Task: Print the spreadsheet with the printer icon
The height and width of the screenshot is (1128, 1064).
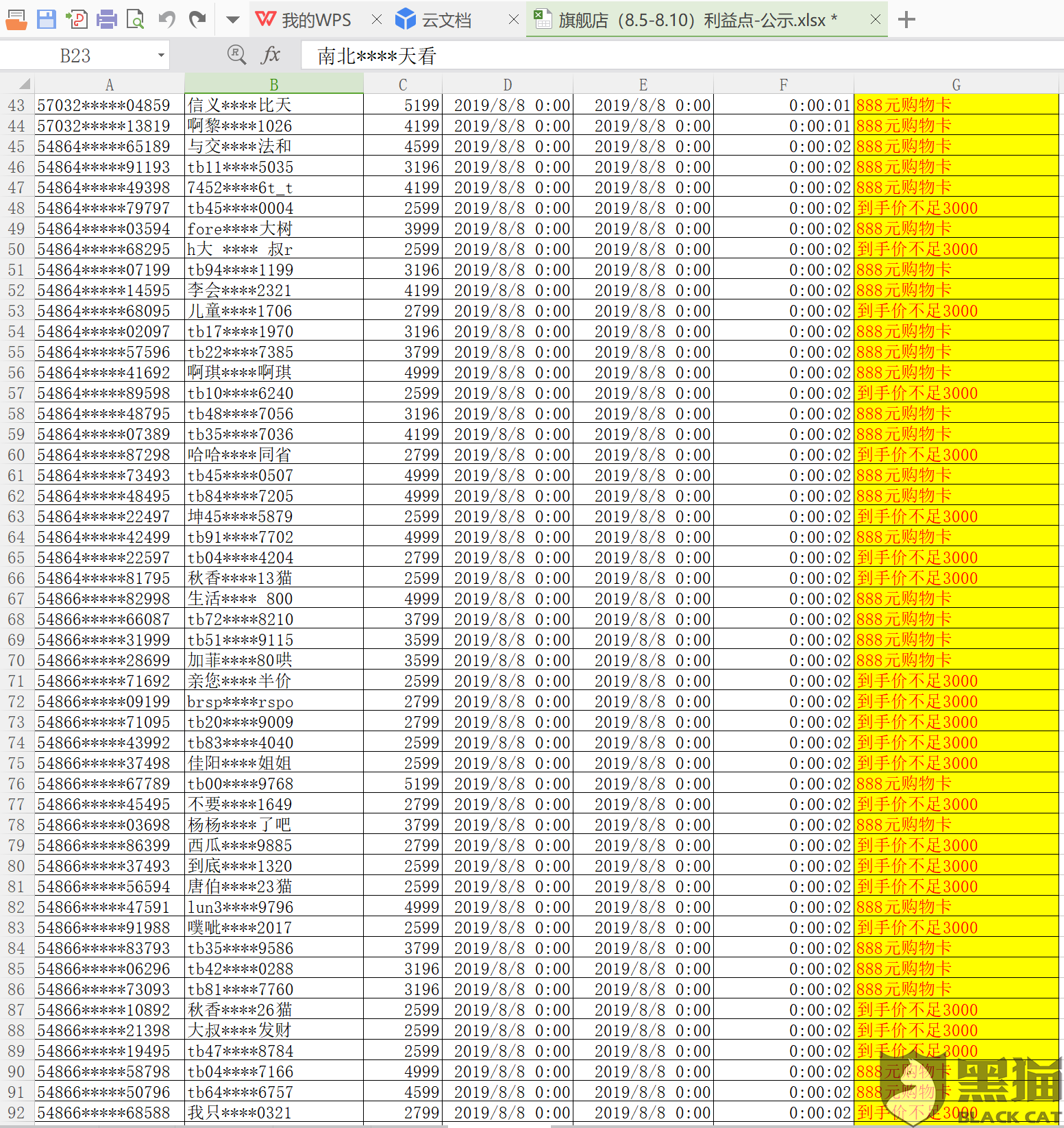Action: tap(106, 19)
